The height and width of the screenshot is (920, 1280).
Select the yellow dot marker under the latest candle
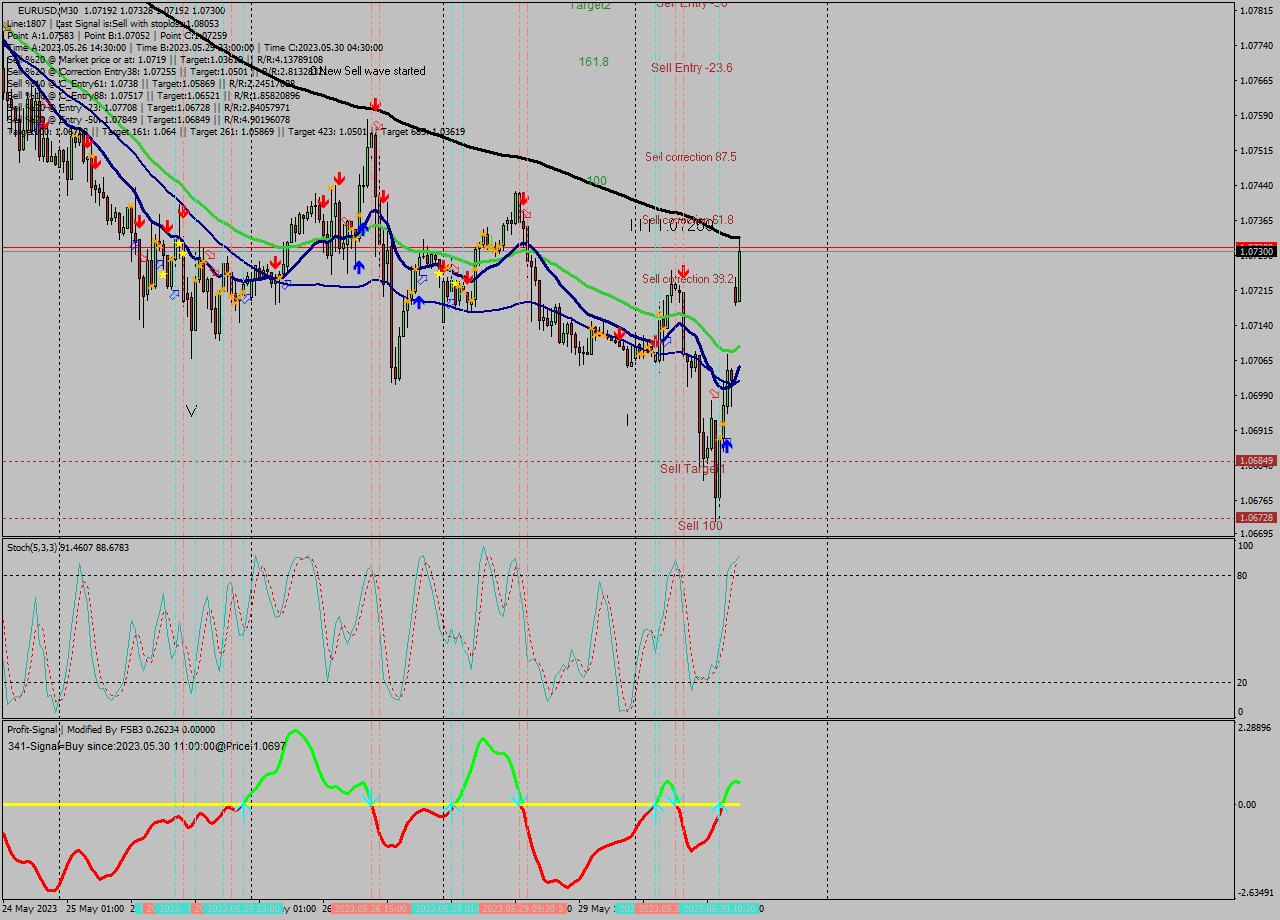coord(722,424)
